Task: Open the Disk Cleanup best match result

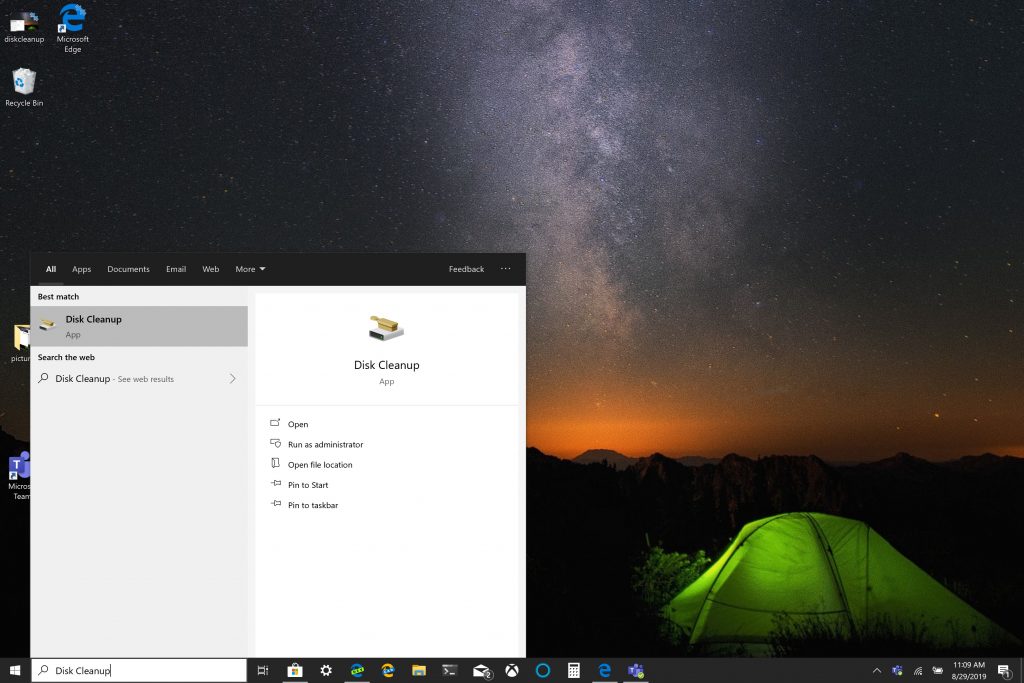Action: [139, 326]
